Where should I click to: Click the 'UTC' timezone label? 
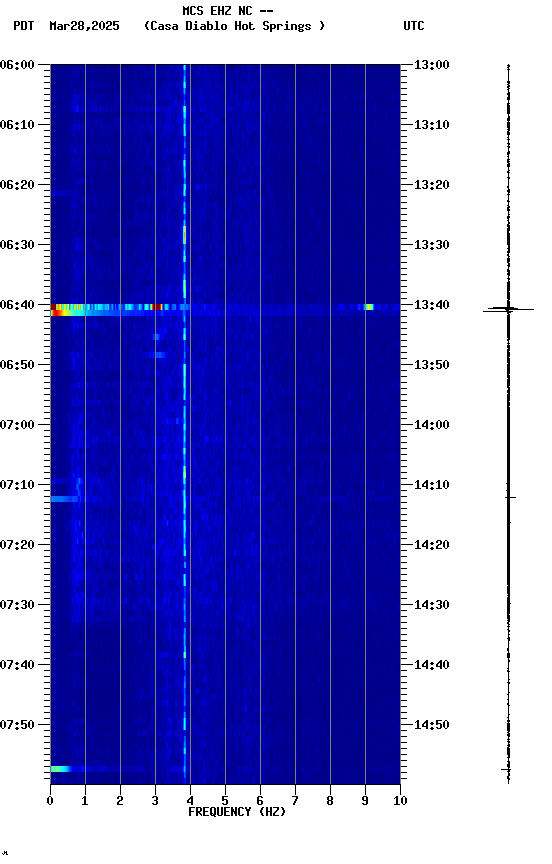coord(414,26)
